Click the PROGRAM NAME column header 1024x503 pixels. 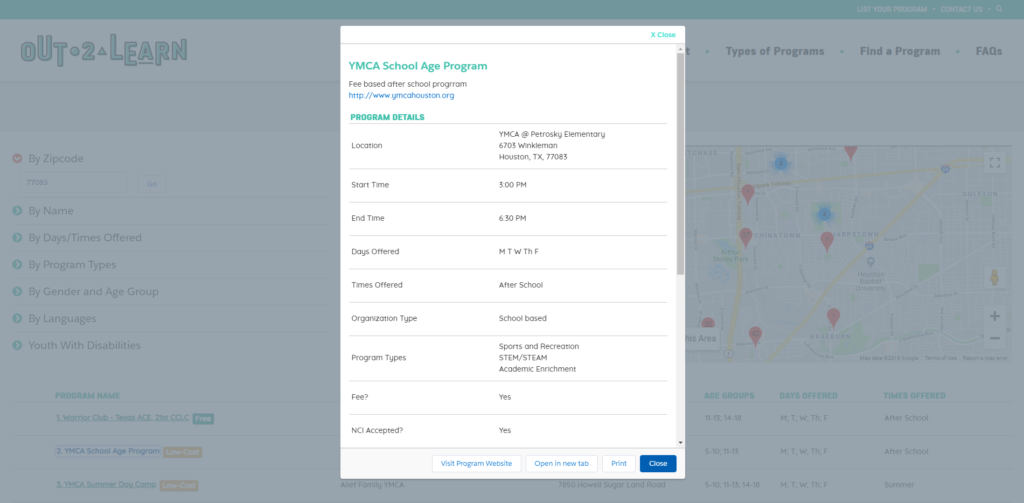(x=88, y=396)
